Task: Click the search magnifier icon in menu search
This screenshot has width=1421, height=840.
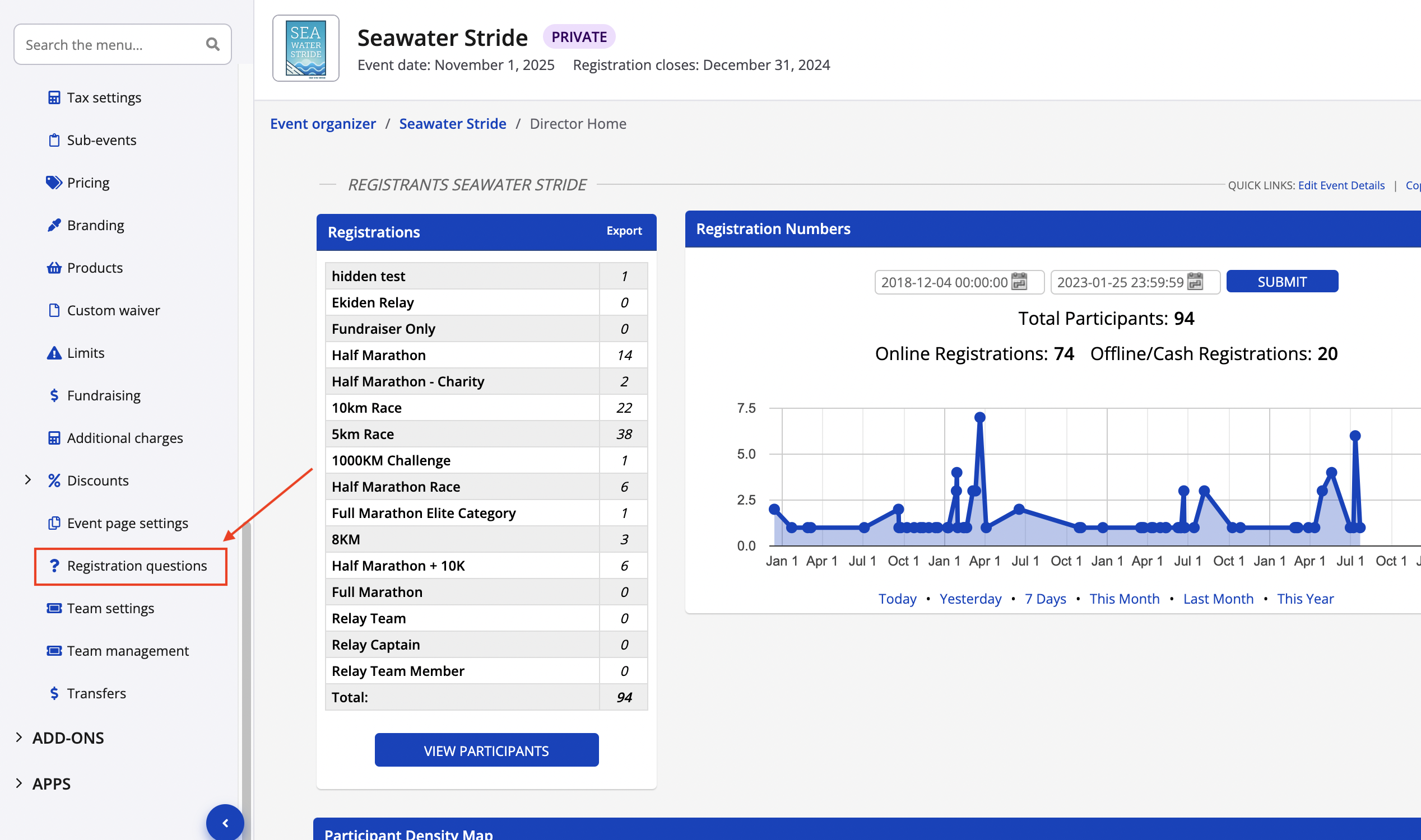Action: [212, 44]
